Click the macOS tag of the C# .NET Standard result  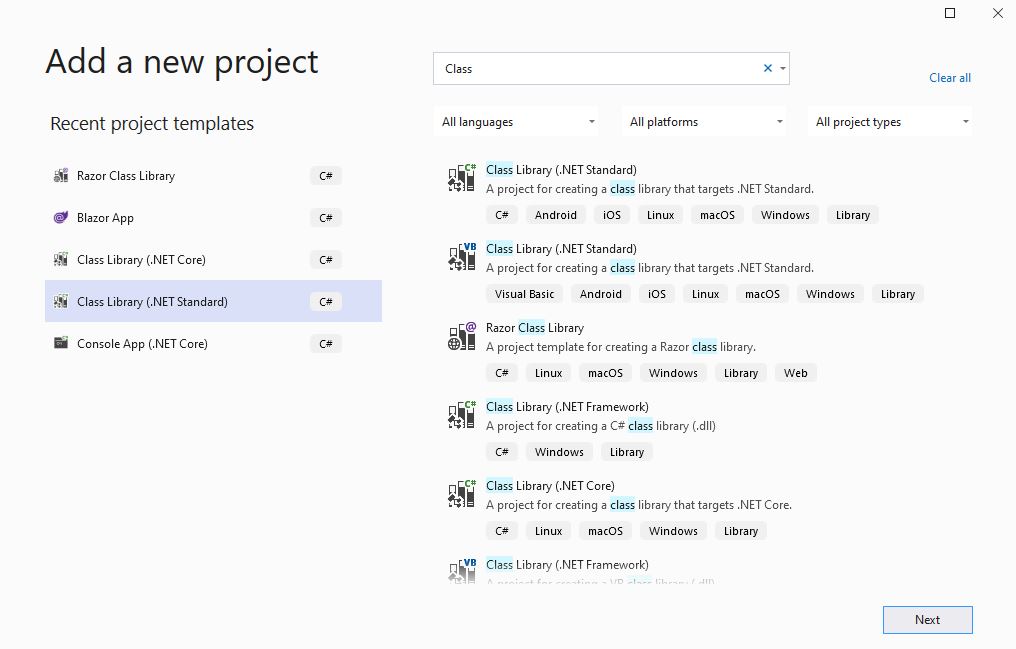click(717, 215)
